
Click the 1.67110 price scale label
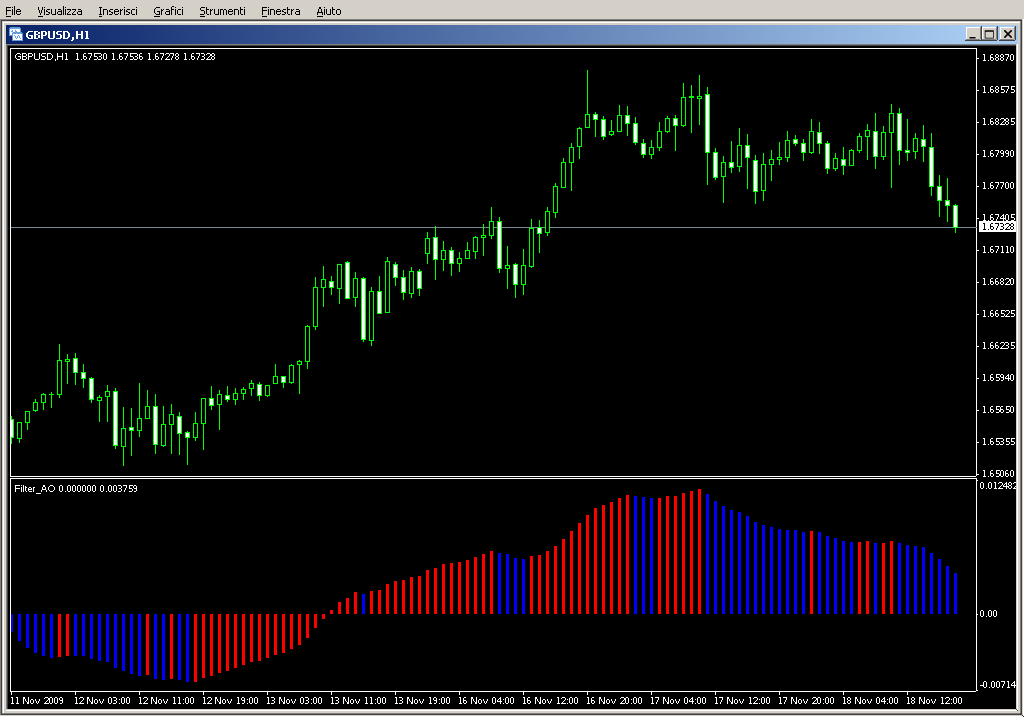click(x=998, y=249)
